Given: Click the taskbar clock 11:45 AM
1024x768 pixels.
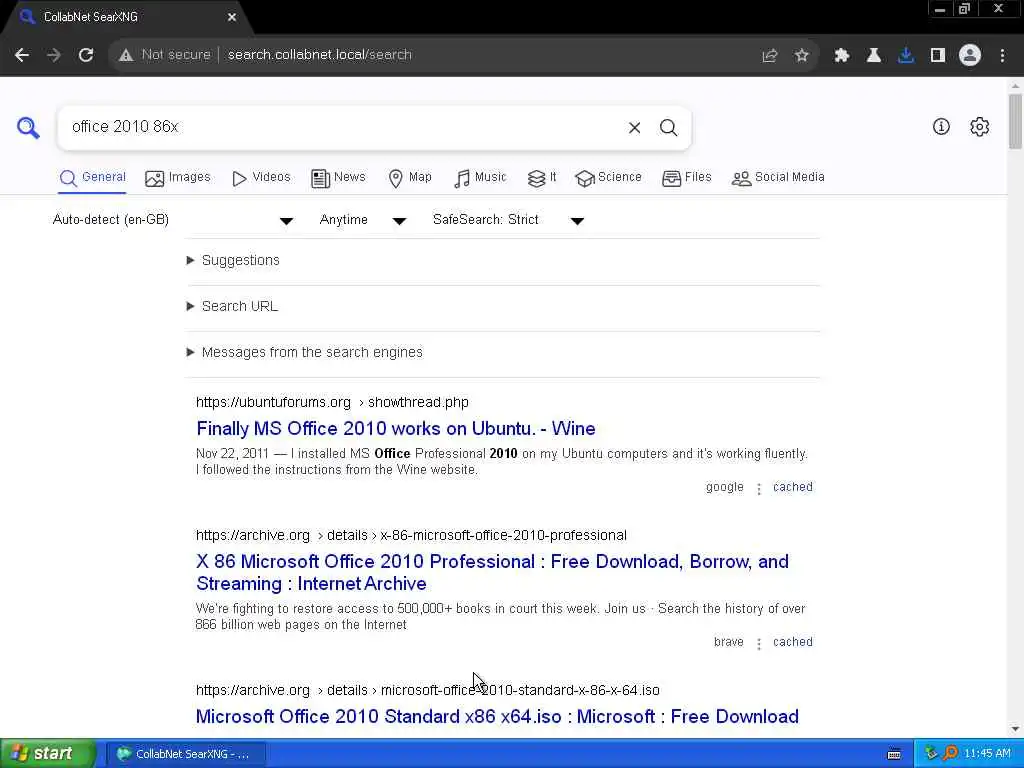Looking at the screenshot, I should (987, 754).
